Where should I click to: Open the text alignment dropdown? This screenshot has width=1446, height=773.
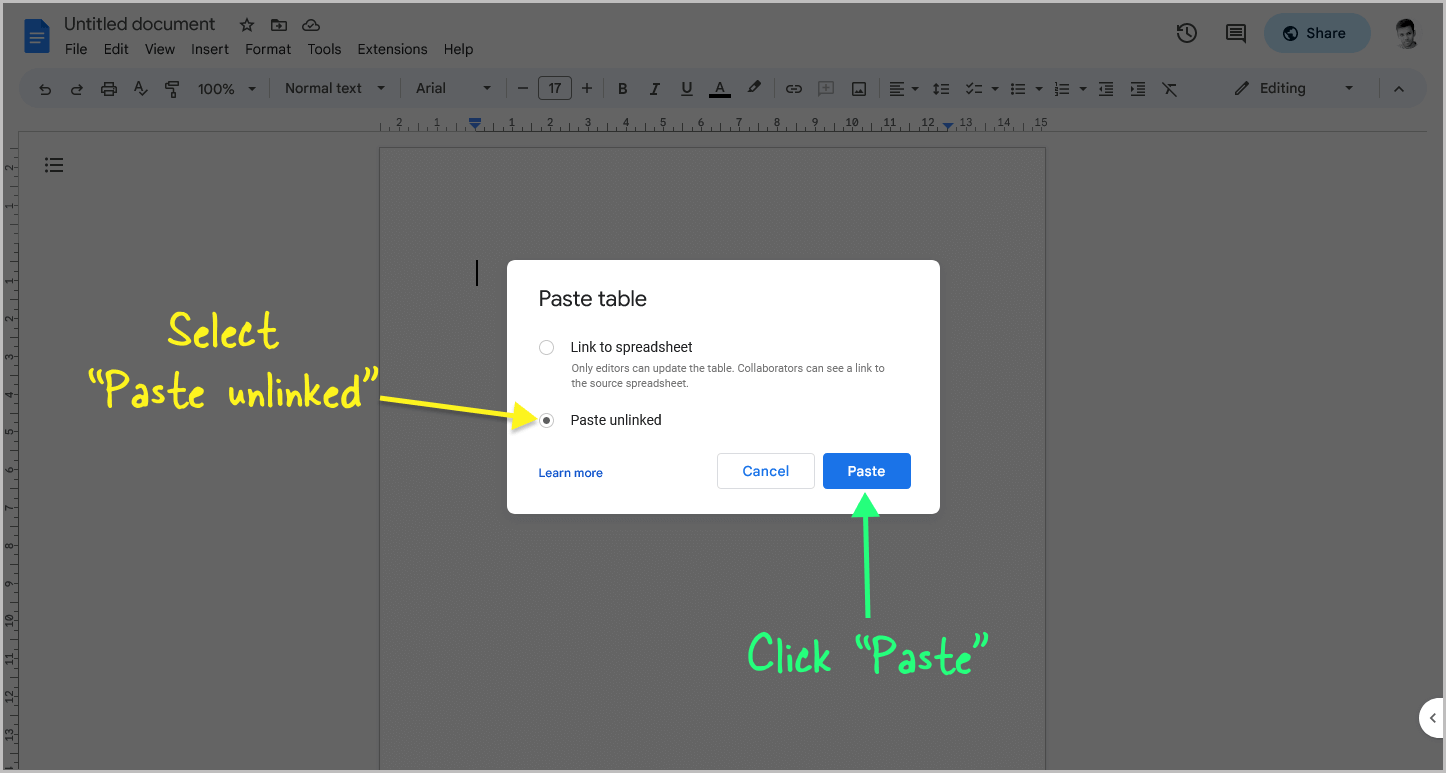pos(904,89)
